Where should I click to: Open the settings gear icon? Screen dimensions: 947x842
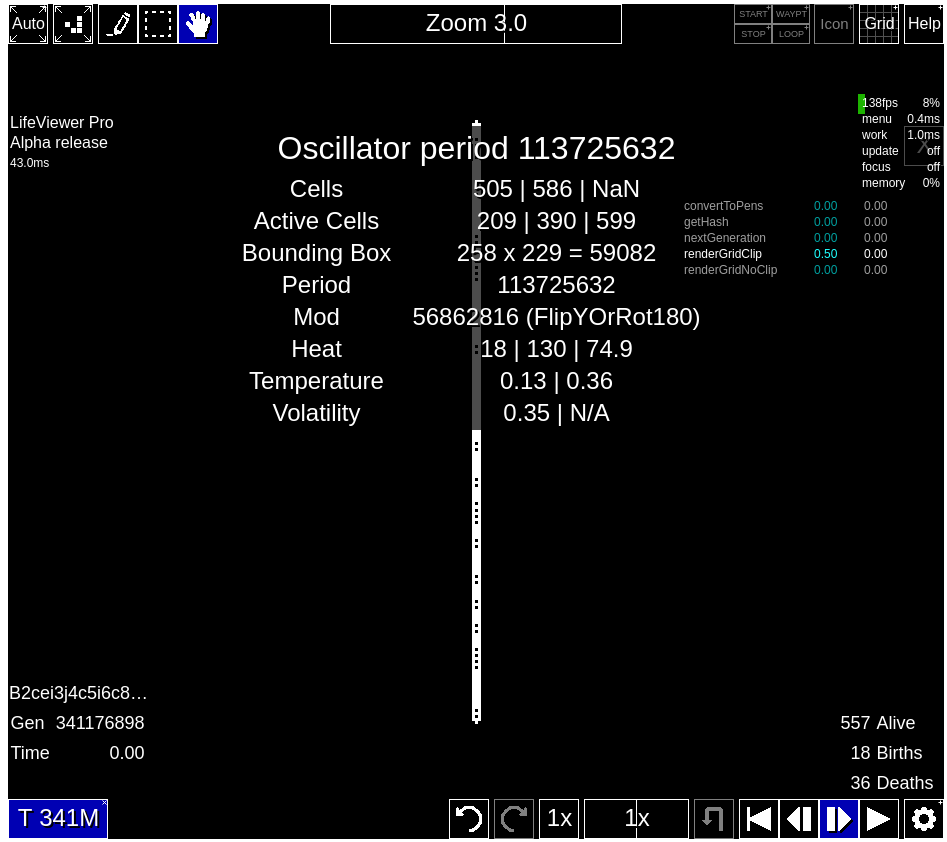tap(924, 819)
